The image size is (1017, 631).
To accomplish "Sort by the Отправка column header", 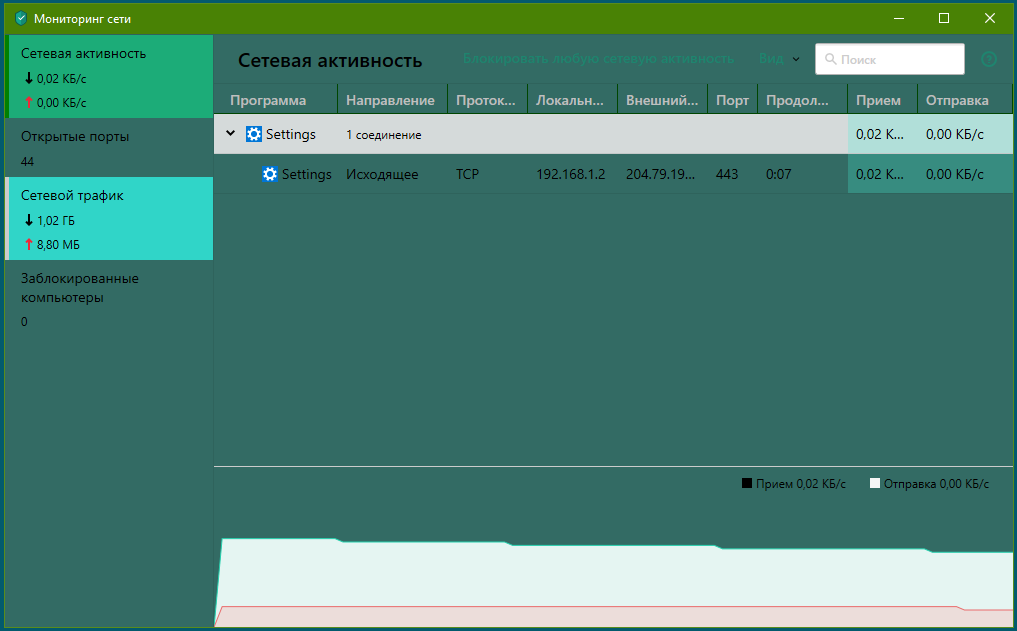I will 957,100.
